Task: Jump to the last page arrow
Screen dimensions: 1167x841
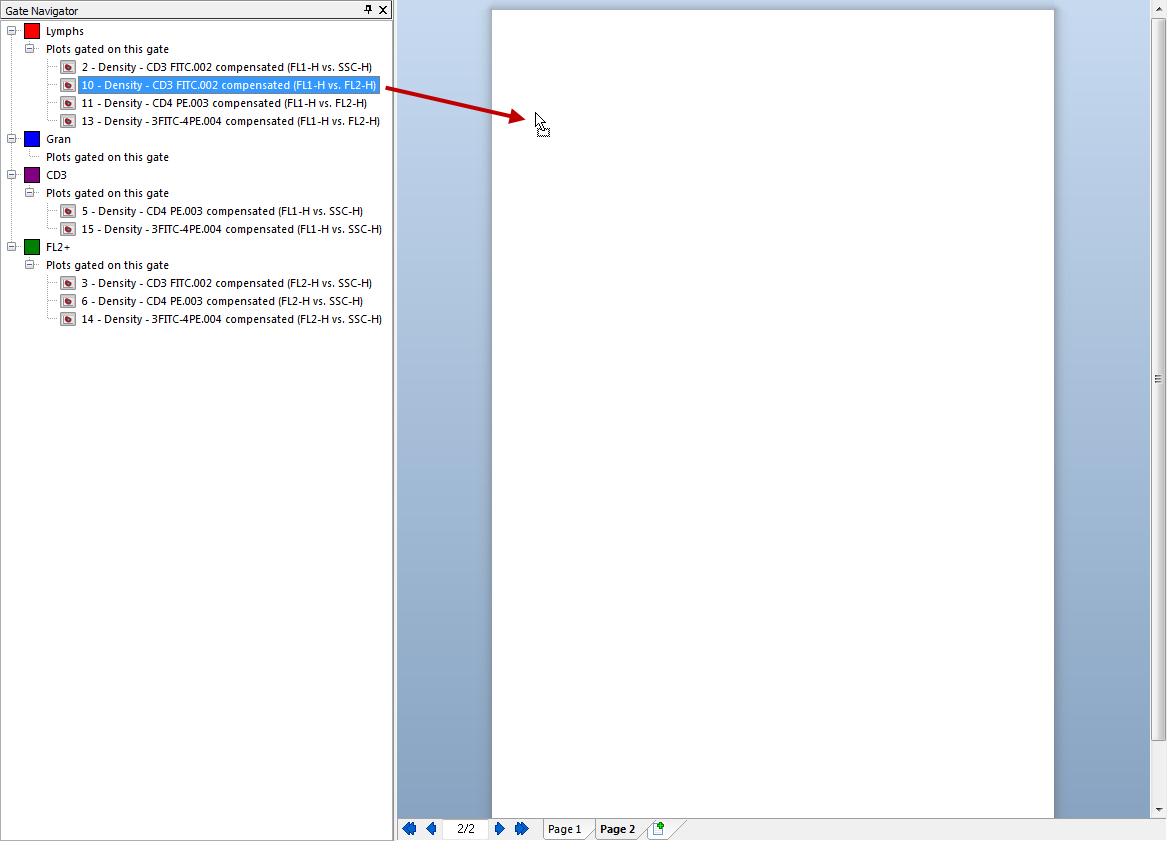Action: click(x=521, y=829)
